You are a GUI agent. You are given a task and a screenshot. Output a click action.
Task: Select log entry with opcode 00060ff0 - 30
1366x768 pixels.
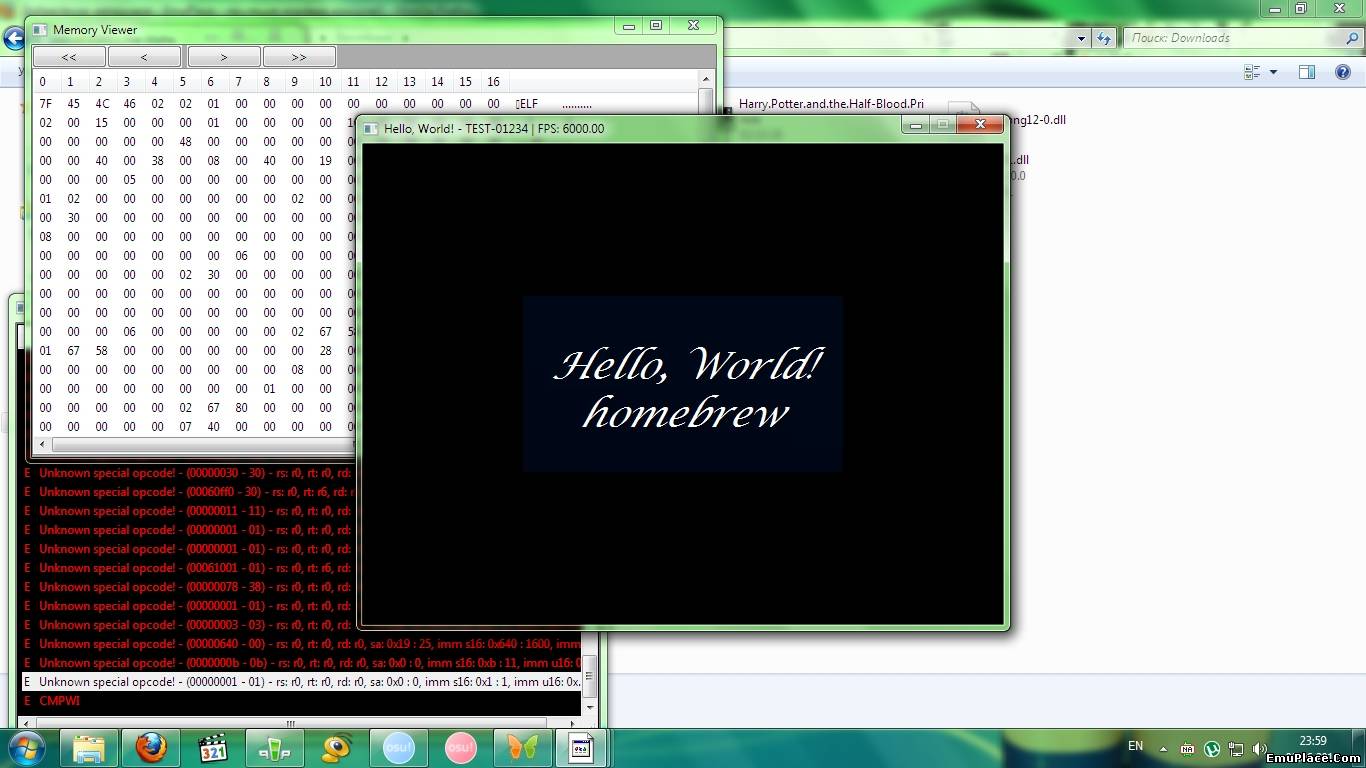[x=187, y=492]
